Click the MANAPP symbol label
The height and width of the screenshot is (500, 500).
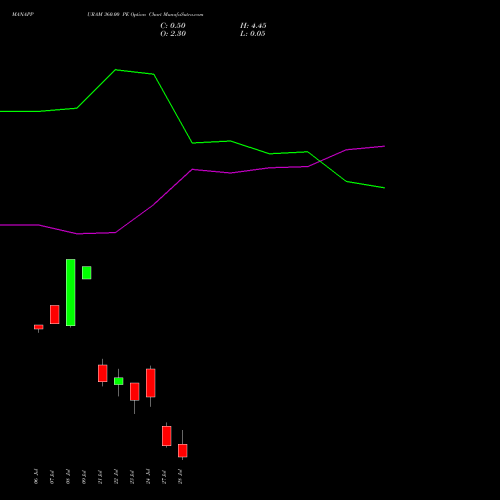click(23, 15)
